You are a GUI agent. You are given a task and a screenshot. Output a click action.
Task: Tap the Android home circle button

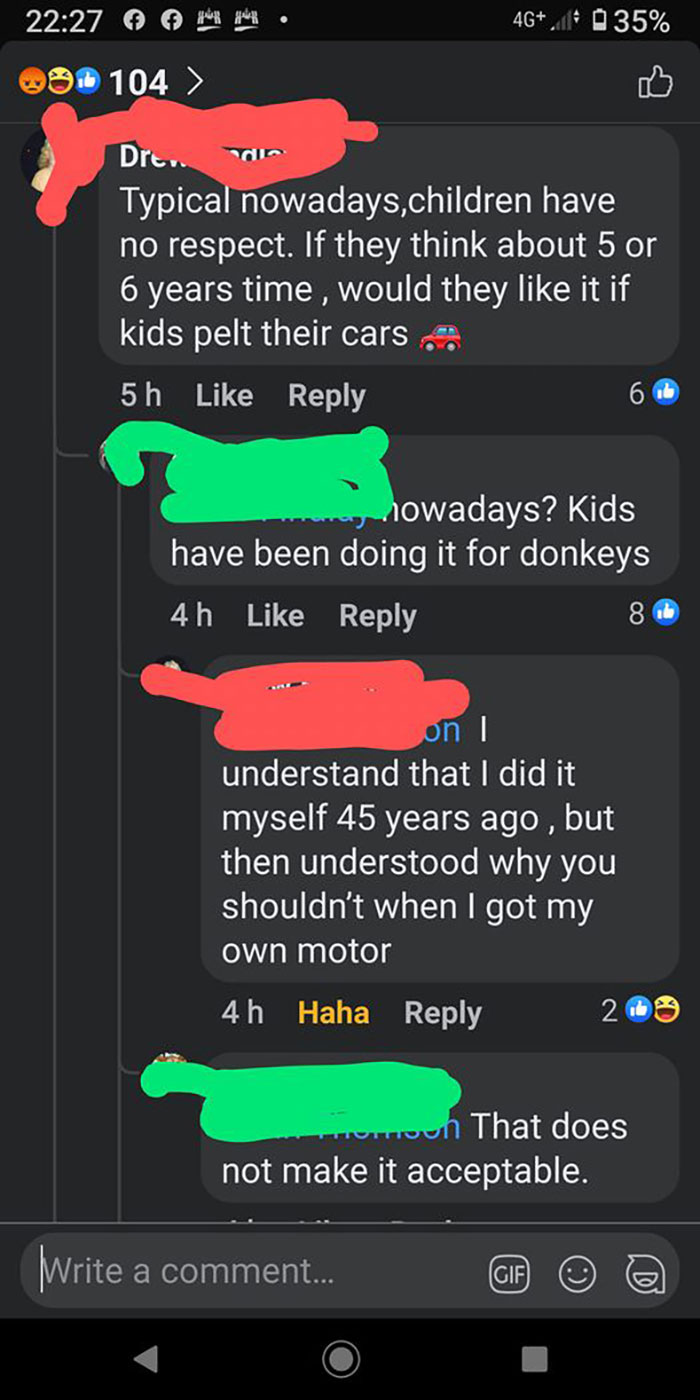tap(340, 1357)
